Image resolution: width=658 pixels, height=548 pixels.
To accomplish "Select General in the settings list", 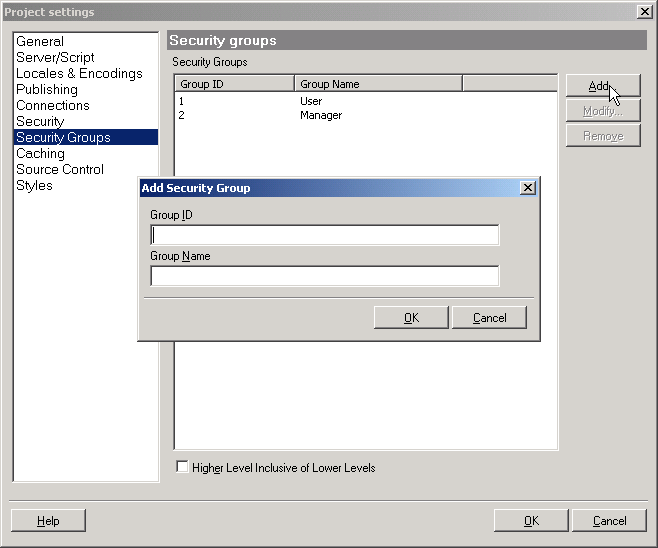I will coord(40,42).
